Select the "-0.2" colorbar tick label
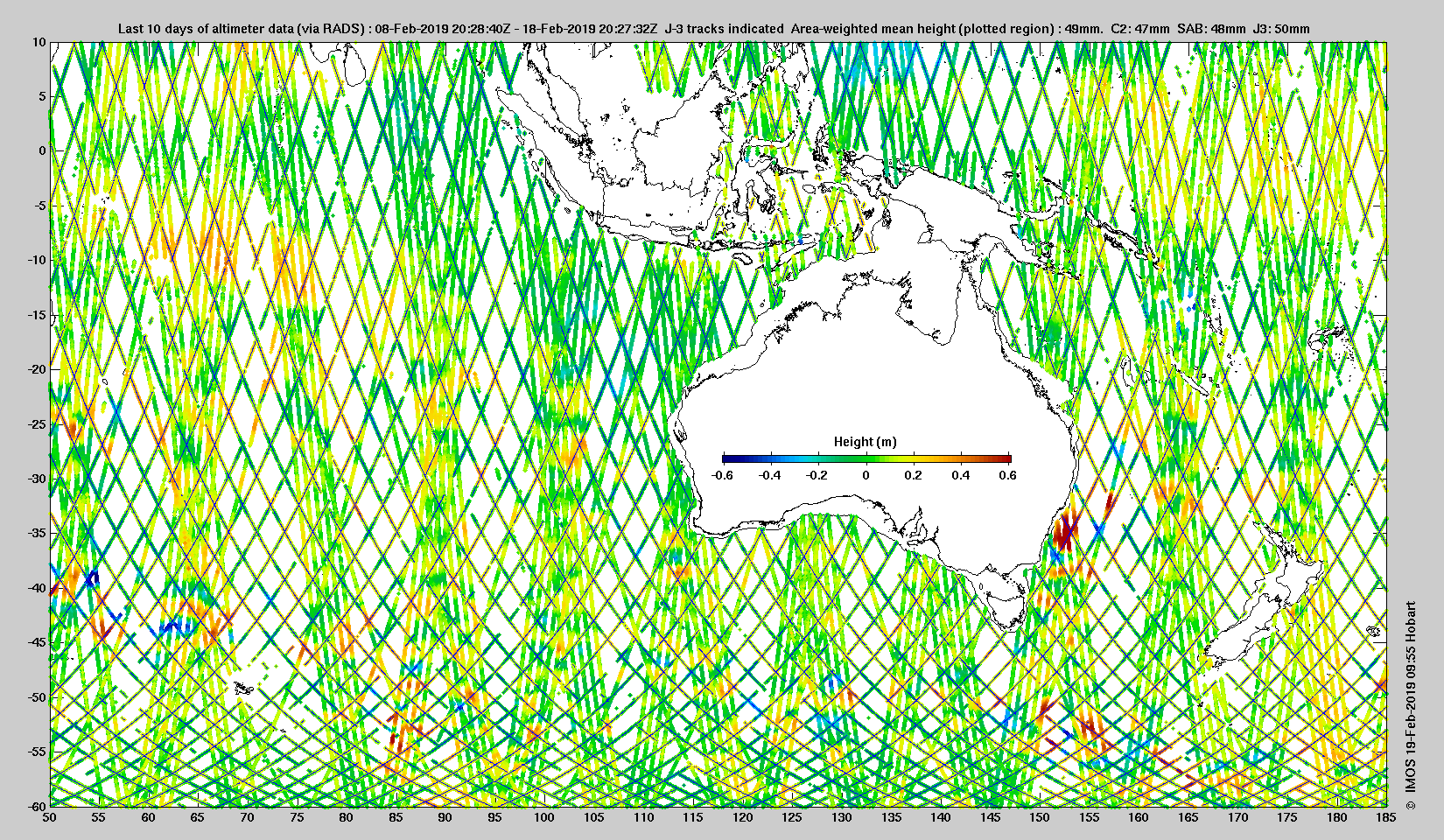 click(817, 475)
